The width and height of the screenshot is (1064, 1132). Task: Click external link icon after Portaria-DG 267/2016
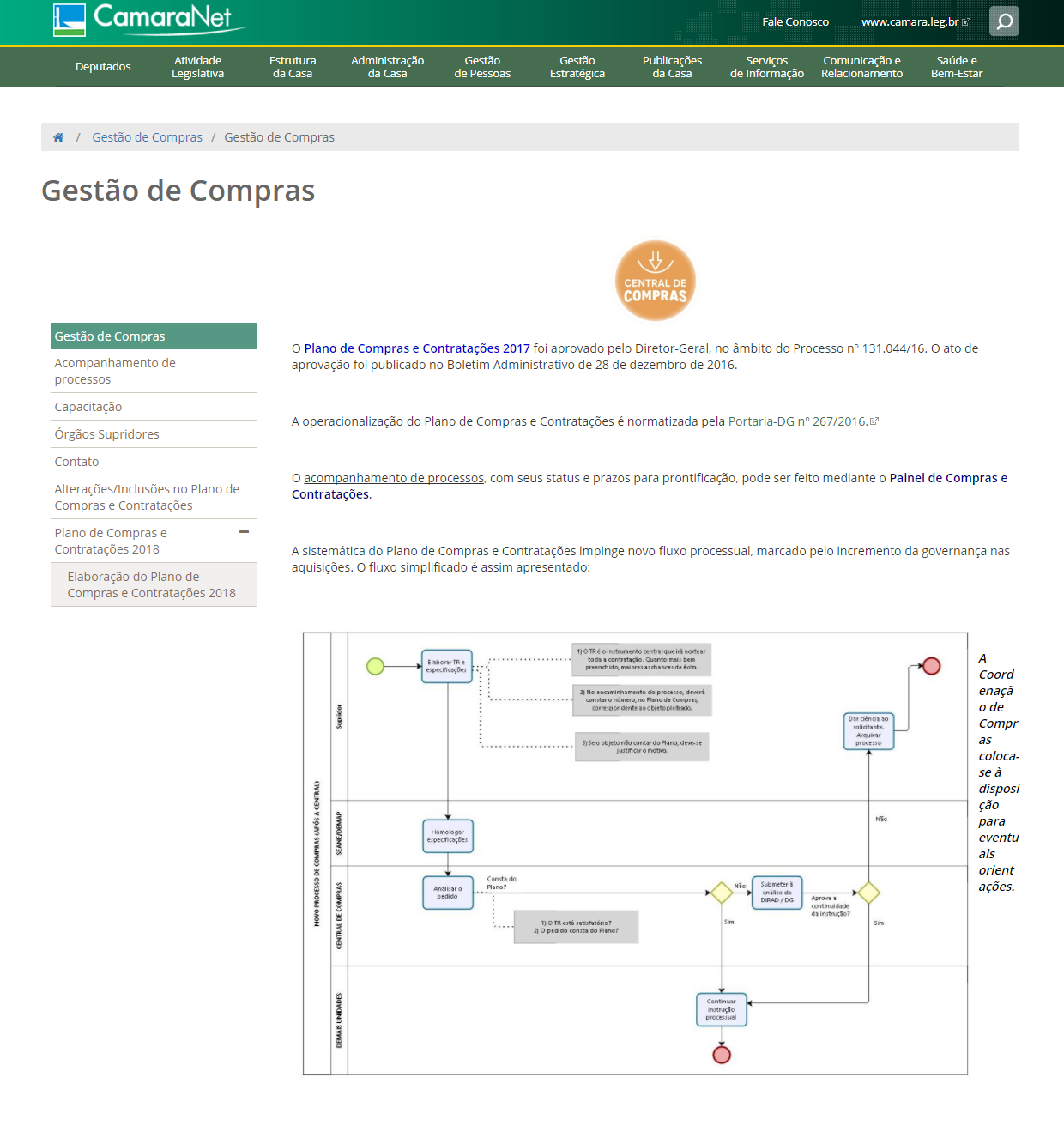point(874,421)
